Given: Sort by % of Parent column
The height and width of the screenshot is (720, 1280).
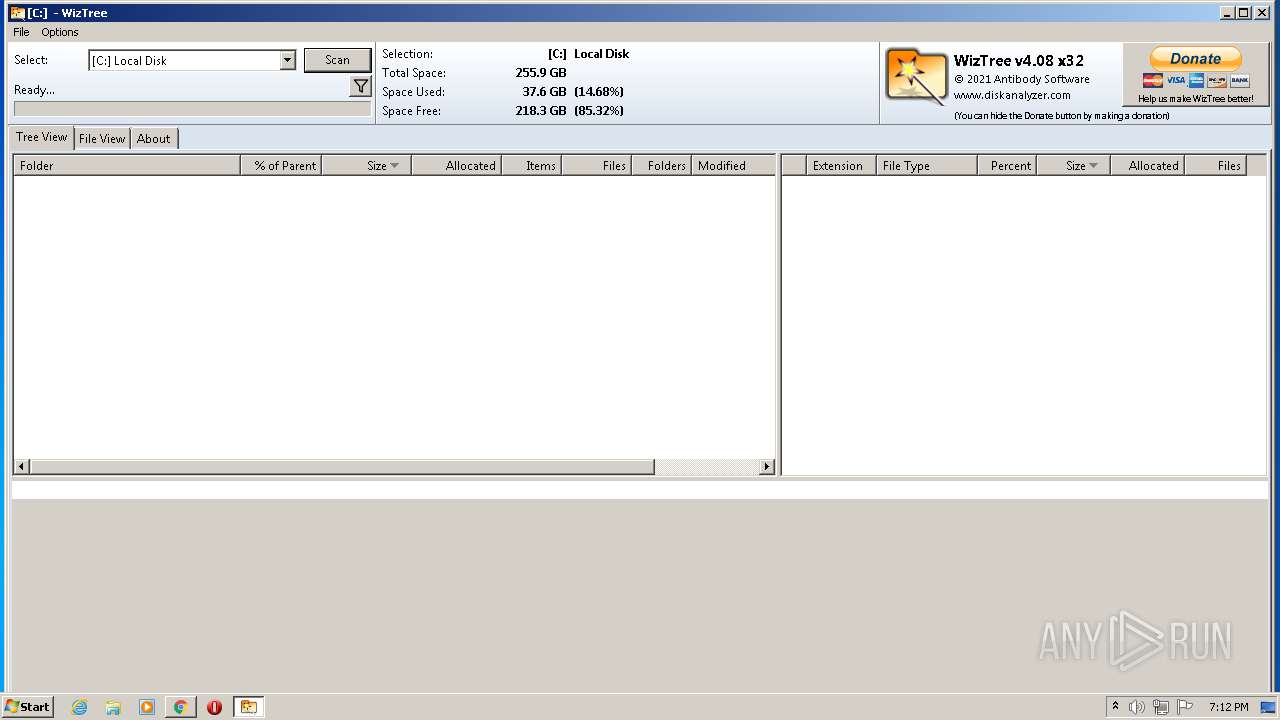Looking at the screenshot, I should [281, 165].
